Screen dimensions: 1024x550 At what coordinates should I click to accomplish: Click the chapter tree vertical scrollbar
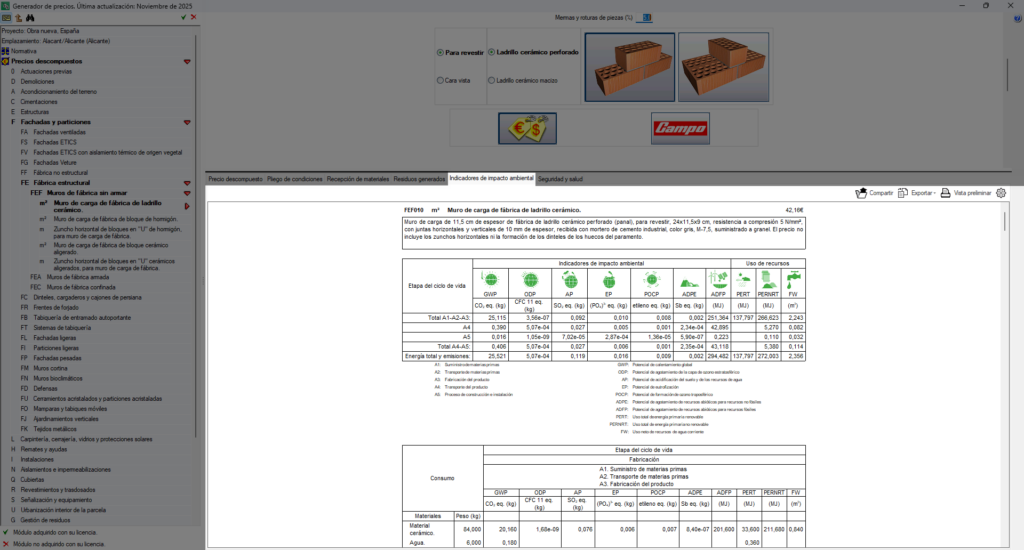[195, 235]
